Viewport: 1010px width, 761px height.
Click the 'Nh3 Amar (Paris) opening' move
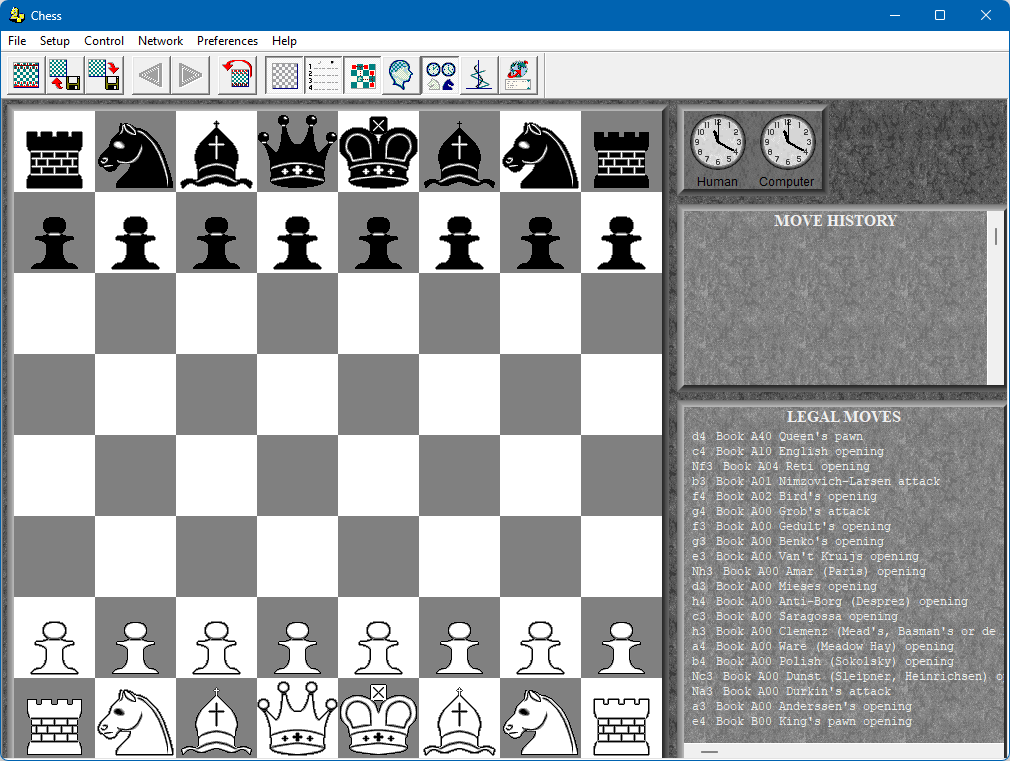pyautogui.click(x=808, y=571)
